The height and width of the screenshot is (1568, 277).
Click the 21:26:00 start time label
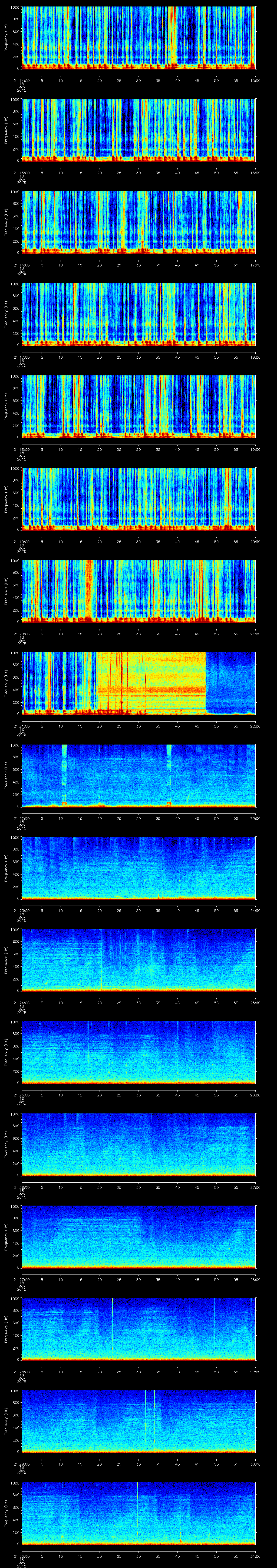(x=21, y=1187)
